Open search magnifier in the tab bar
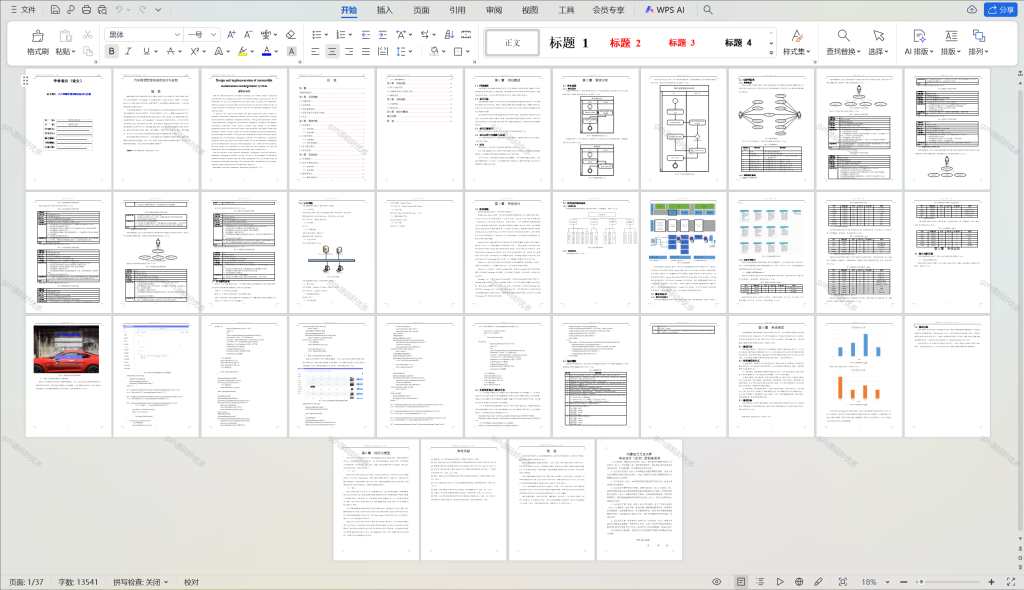The width and height of the screenshot is (1024, 590). click(x=708, y=10)
